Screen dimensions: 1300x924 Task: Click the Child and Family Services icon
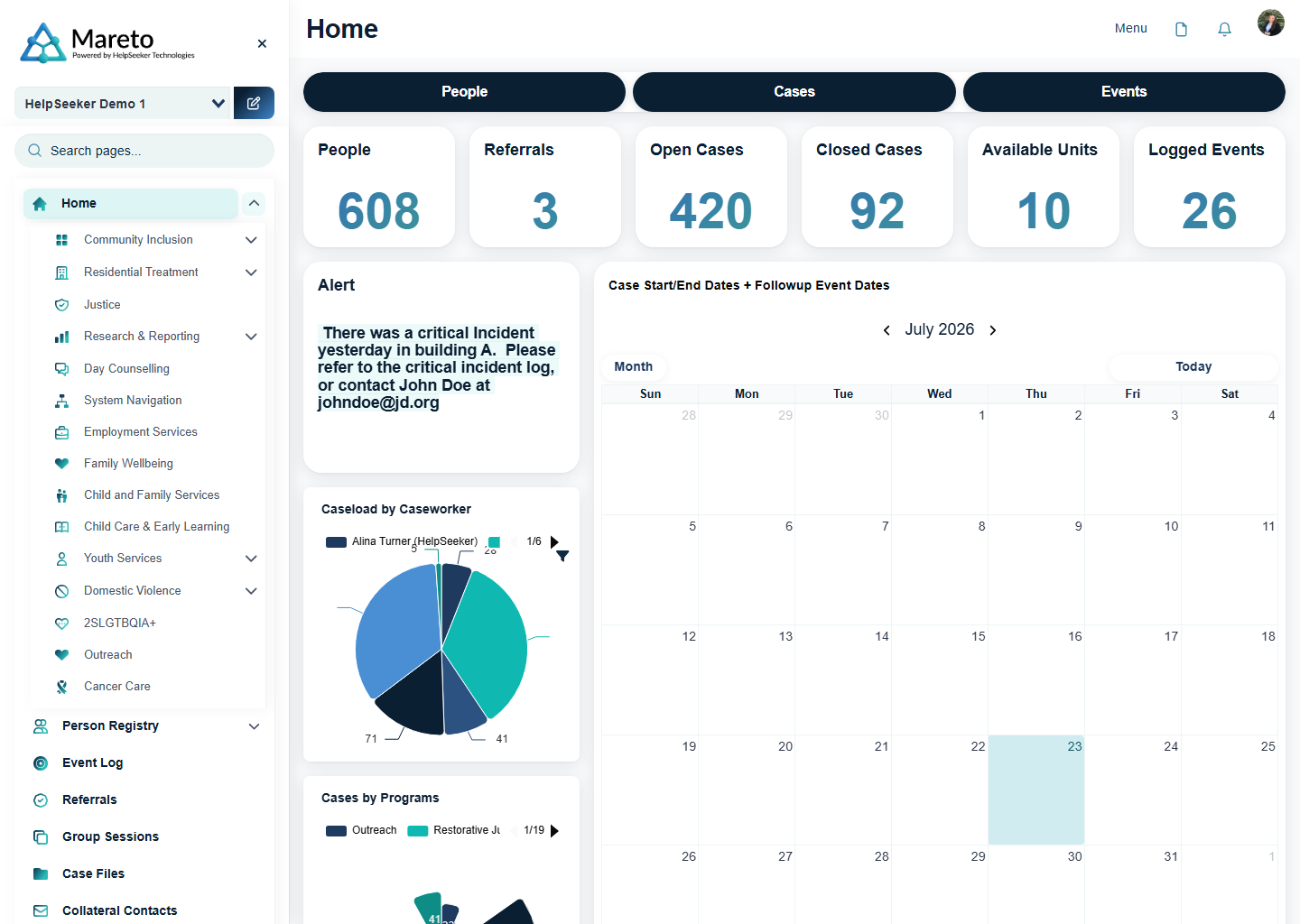61,495
